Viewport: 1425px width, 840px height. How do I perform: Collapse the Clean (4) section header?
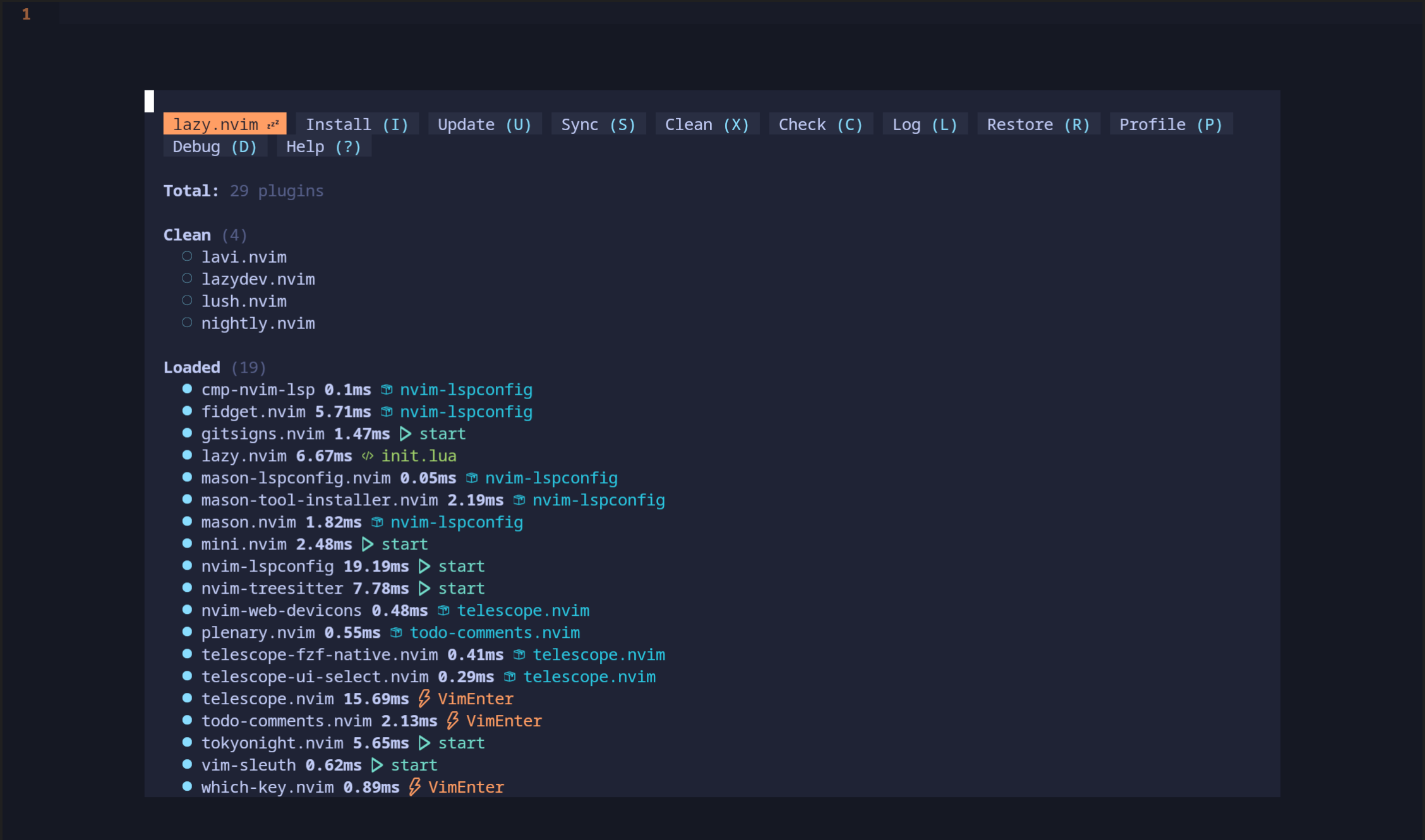(205, 235)
